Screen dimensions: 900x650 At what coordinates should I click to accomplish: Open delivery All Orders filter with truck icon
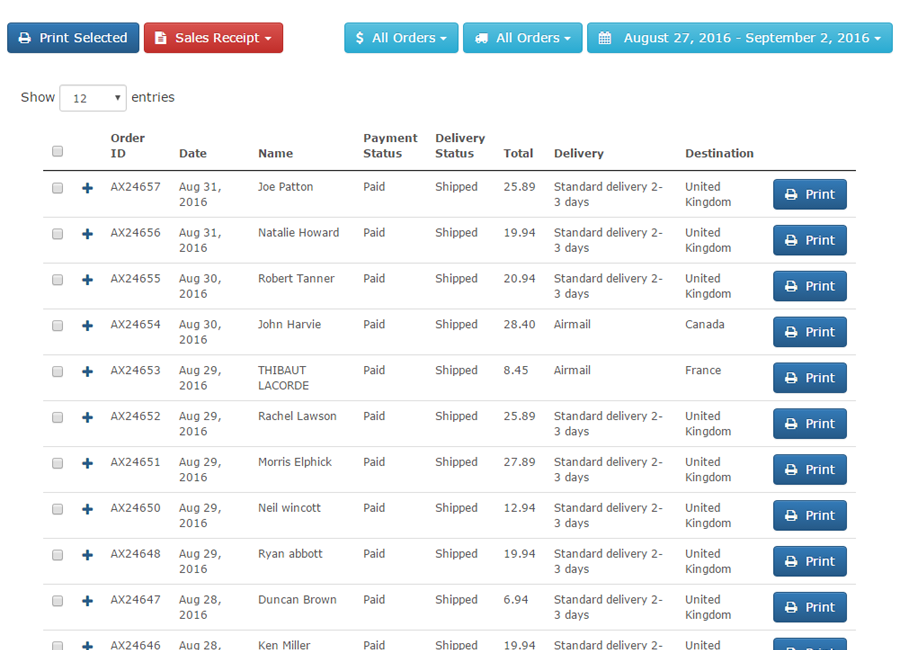522,38
